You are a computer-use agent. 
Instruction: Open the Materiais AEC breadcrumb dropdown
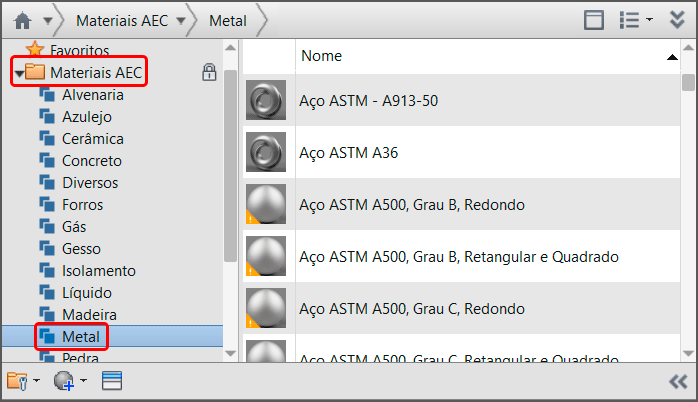[180, 19]
